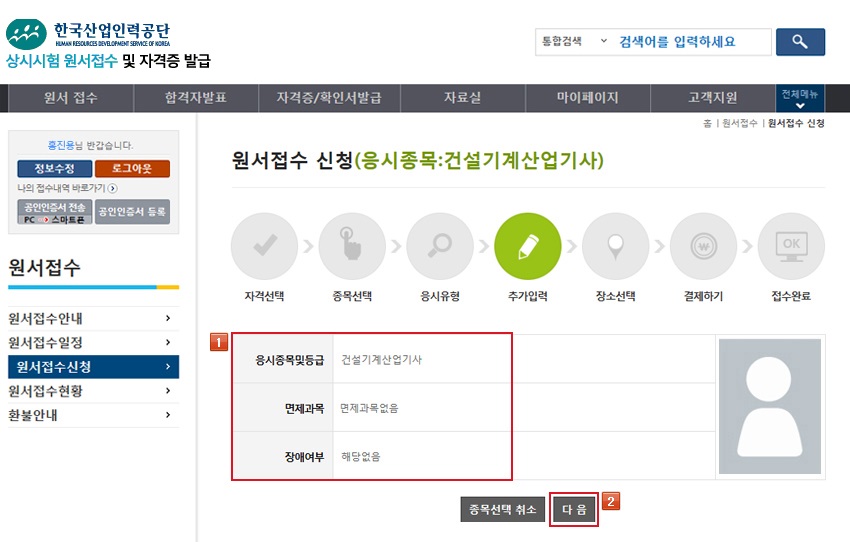This screenshot has width=850, height=542.
Task: Click the applicant profile photo placeholder
Action: coord(769,406)
